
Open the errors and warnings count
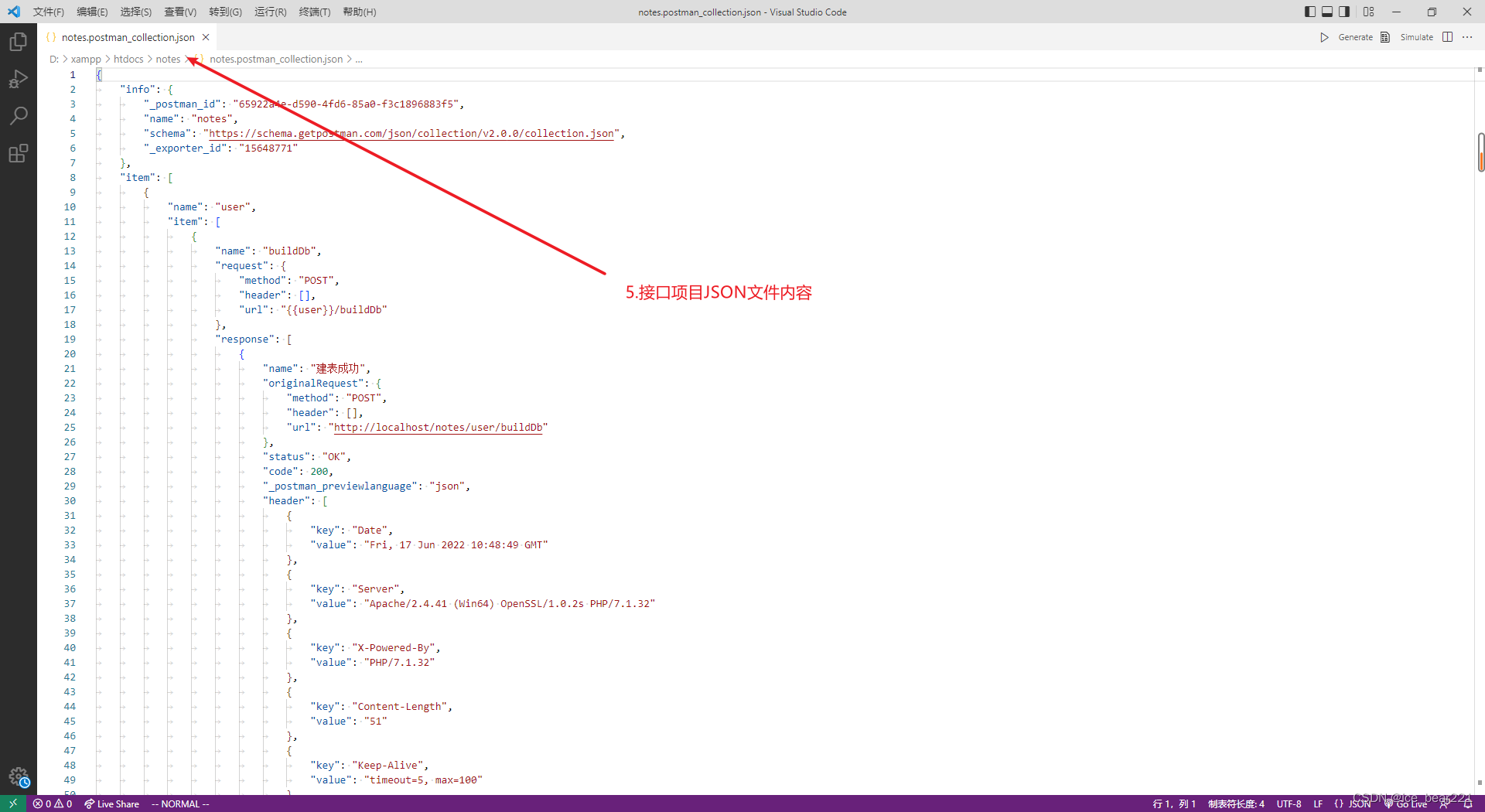coord(53,804)
